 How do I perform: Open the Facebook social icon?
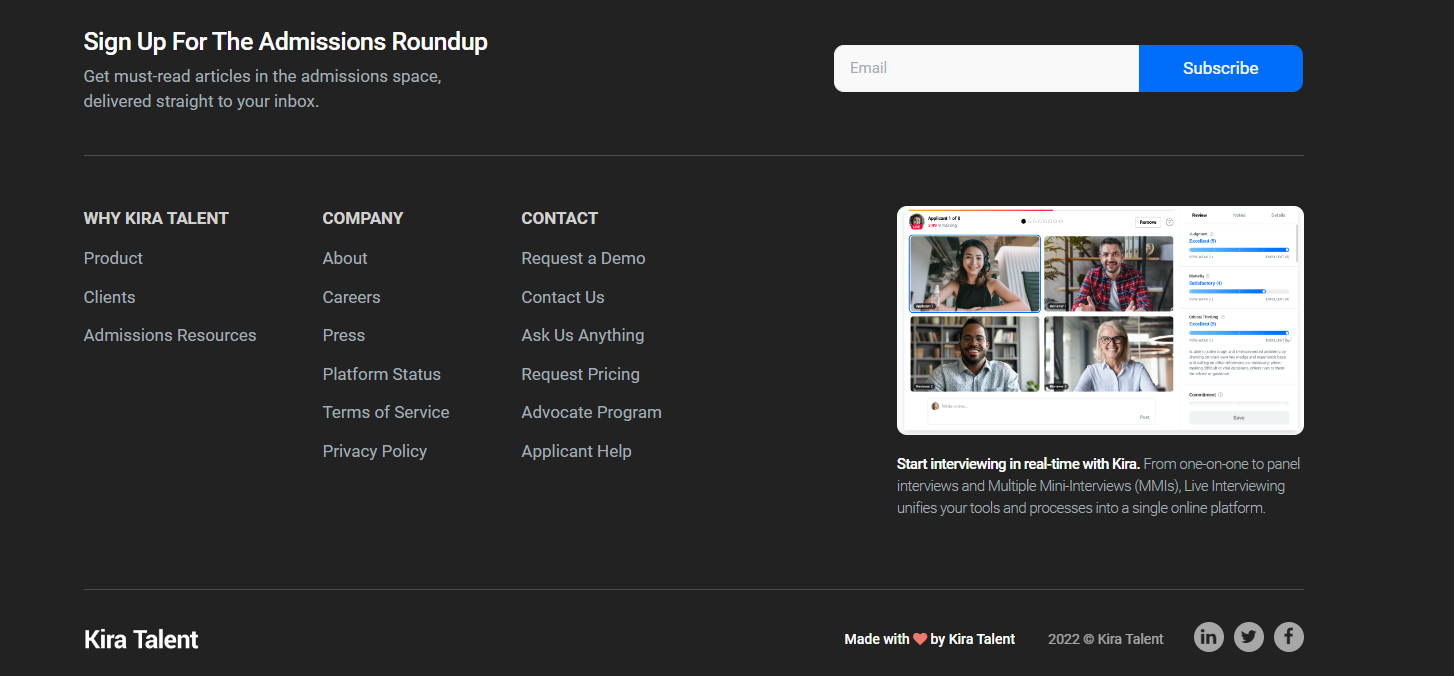coord(1288,637)
